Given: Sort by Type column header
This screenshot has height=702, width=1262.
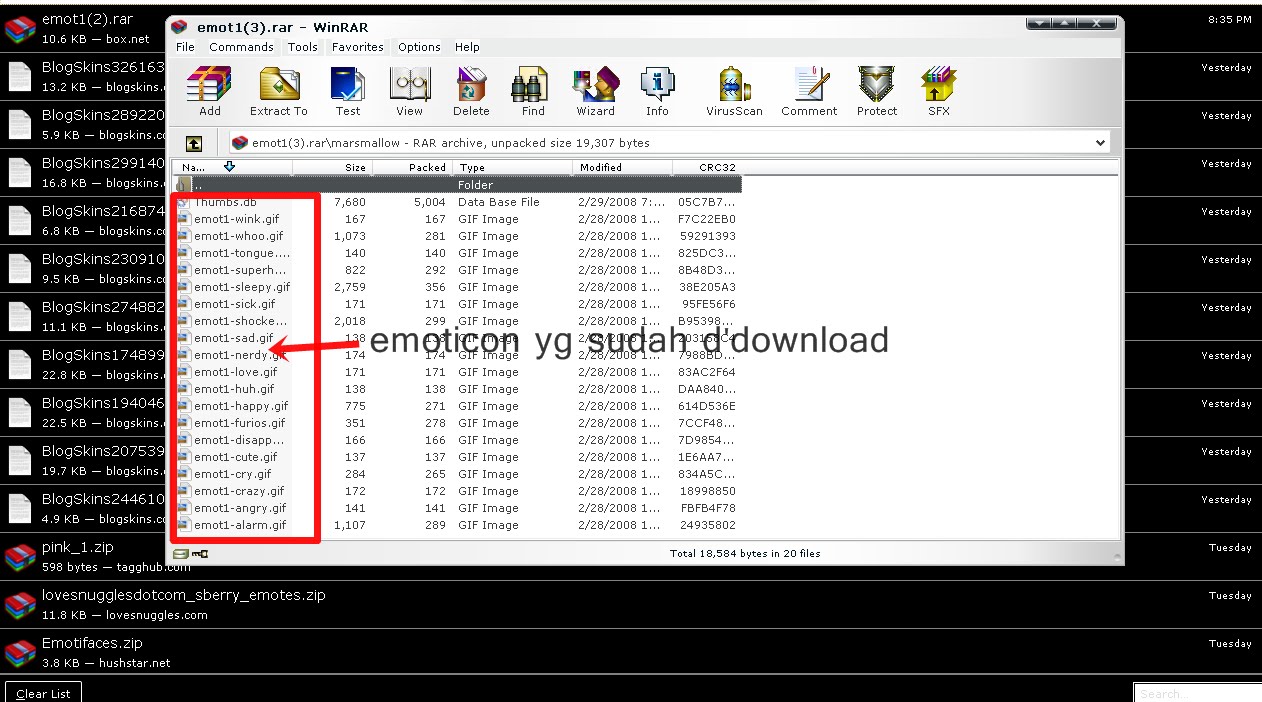Looking at the screenshot, I should point(513,167).
